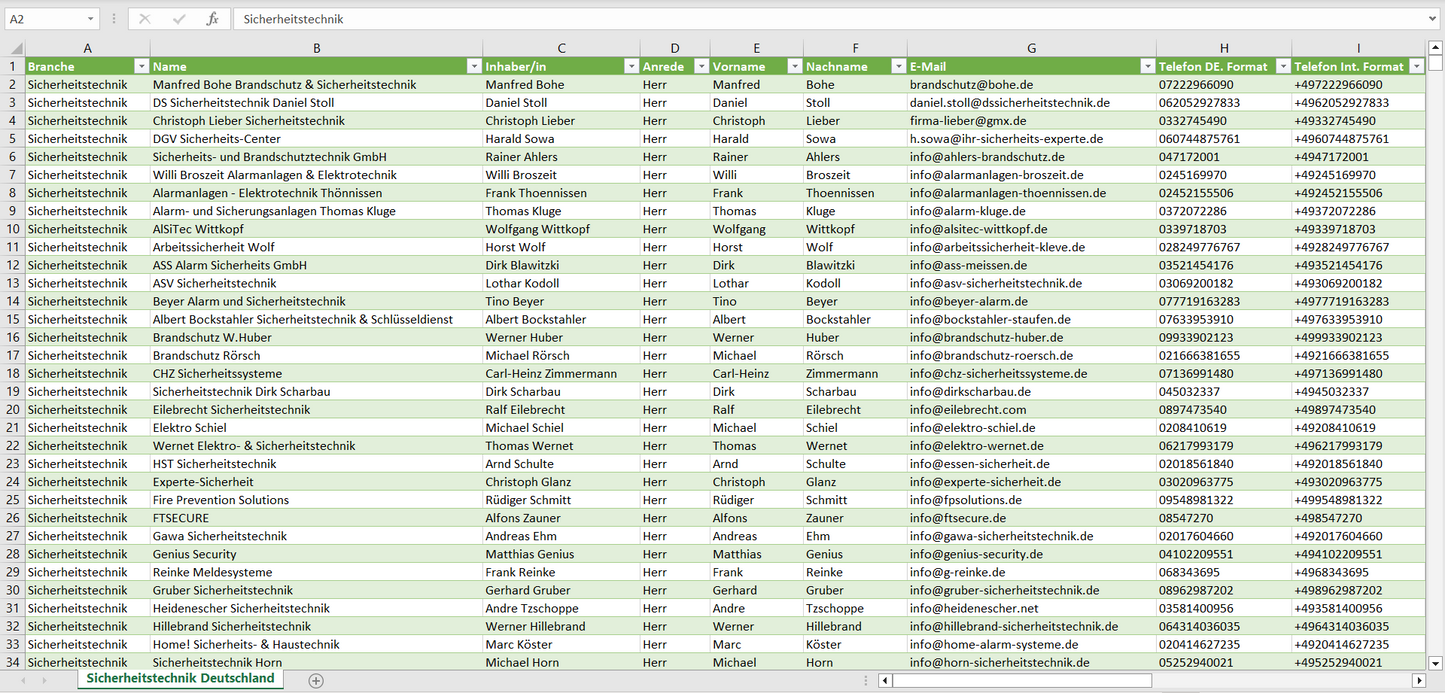Switch to Sicherheitstechnik Deutschland sheet tab
This screenshot has height=693, width=1445.
[x=180, y=678]
